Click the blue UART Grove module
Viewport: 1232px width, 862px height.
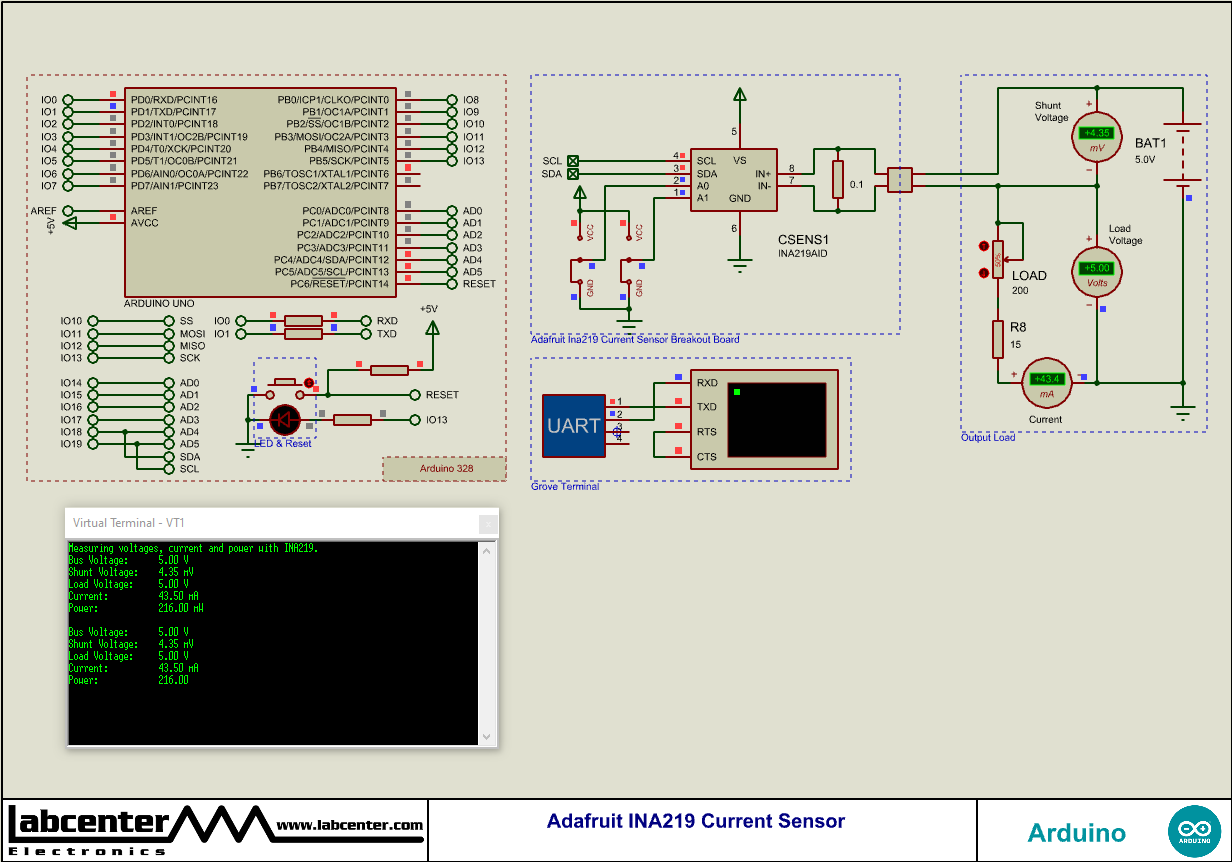pyautogui.click(x=573, y=425)
